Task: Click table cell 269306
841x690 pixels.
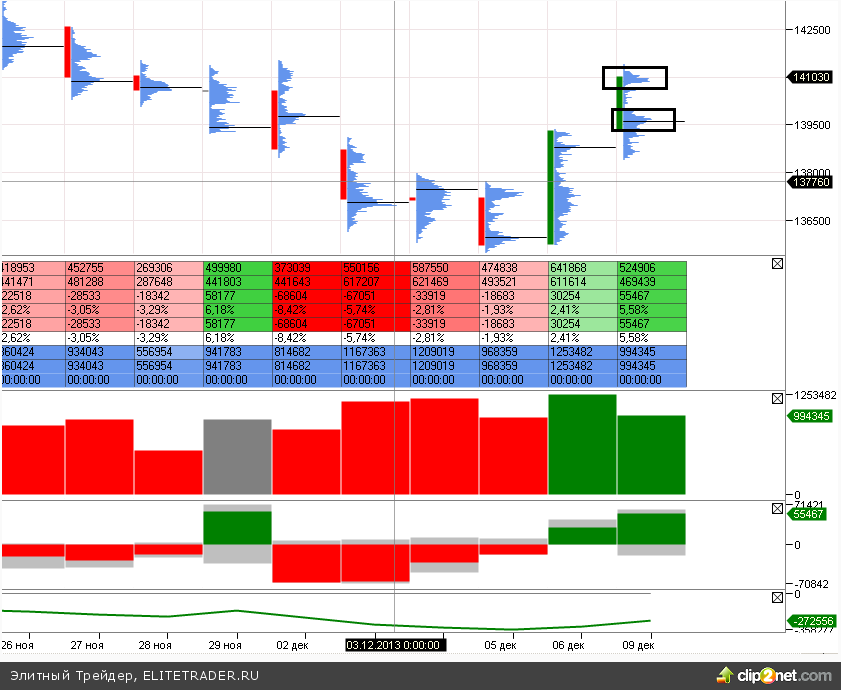Action: pos(169,268)
